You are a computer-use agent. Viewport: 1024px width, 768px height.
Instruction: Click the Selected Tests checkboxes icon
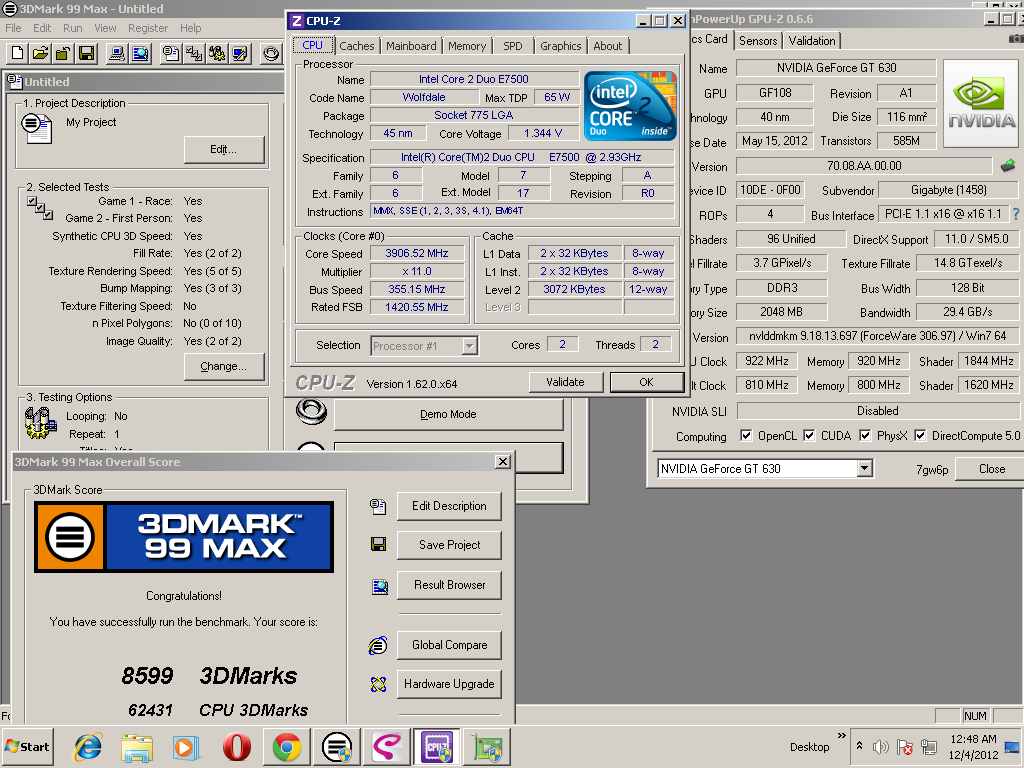click(x=40, y=208)
